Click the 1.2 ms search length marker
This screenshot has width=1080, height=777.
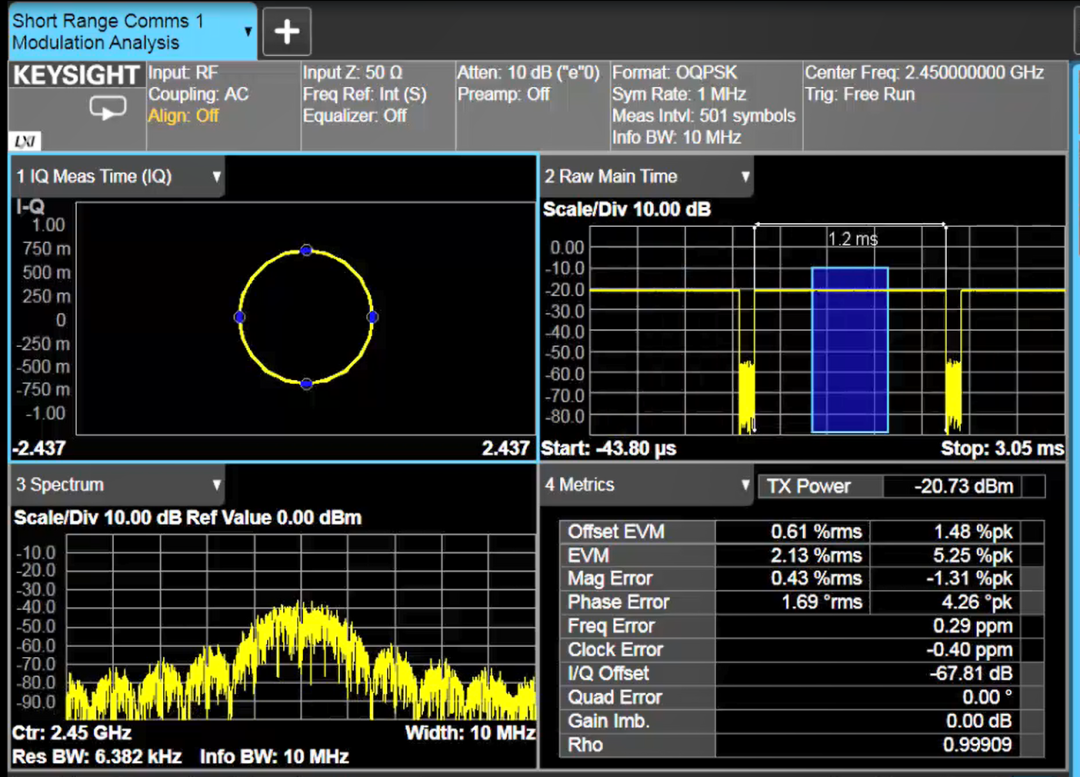point(851,238)
